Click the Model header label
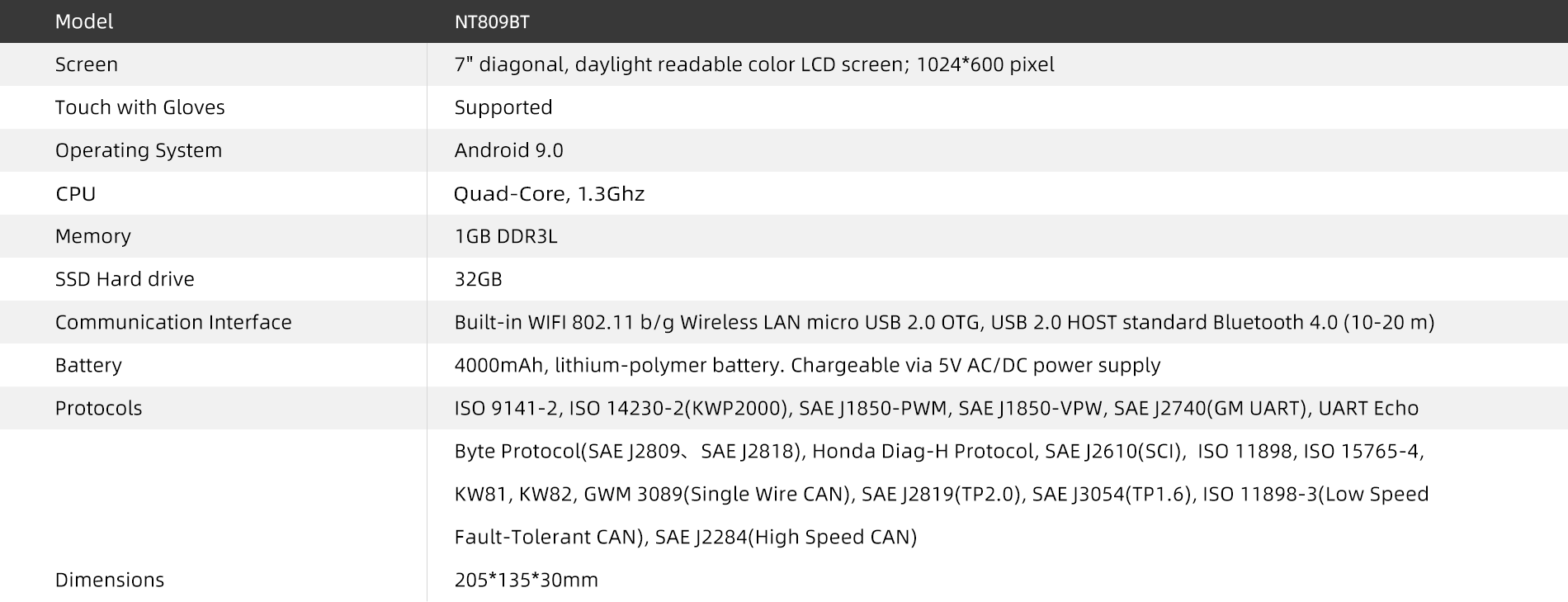This screenshot has height=602, width=1568. pyautogui.click(x=84, y=21)
